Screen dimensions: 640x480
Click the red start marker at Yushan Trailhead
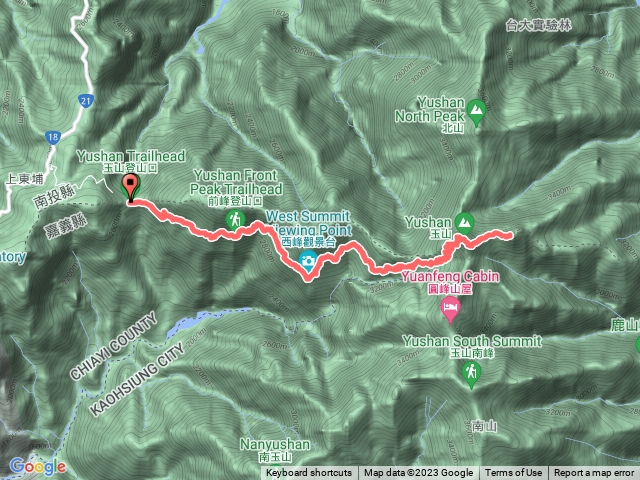(x=131, y=188)
